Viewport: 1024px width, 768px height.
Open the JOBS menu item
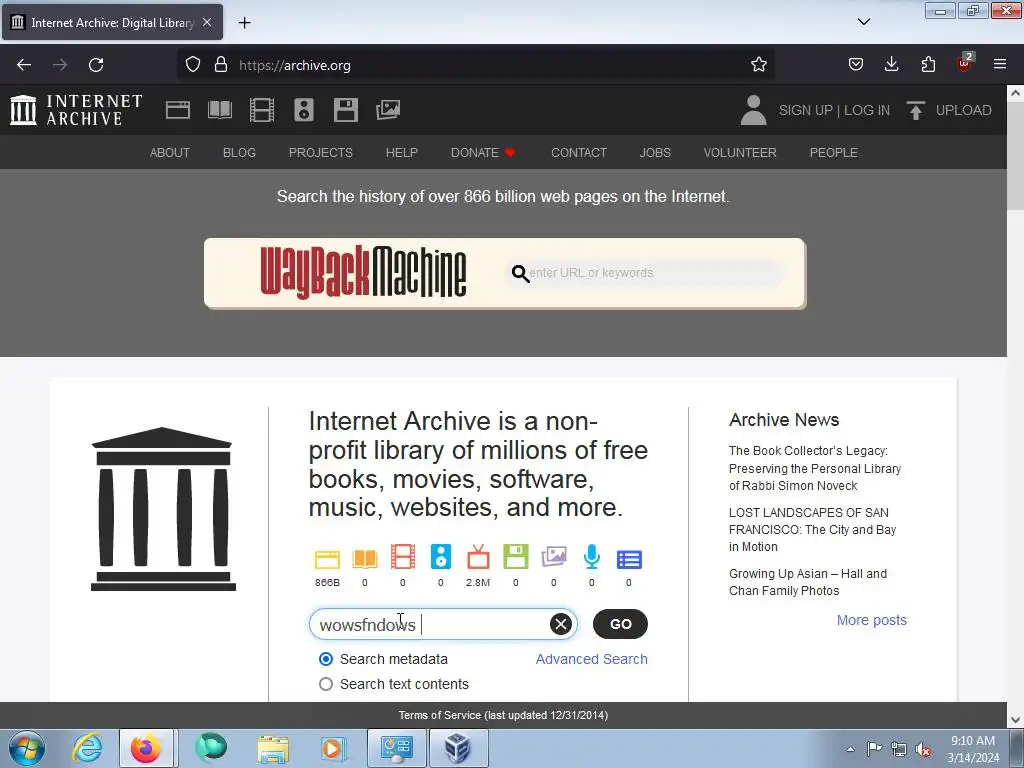pos(655,152)
